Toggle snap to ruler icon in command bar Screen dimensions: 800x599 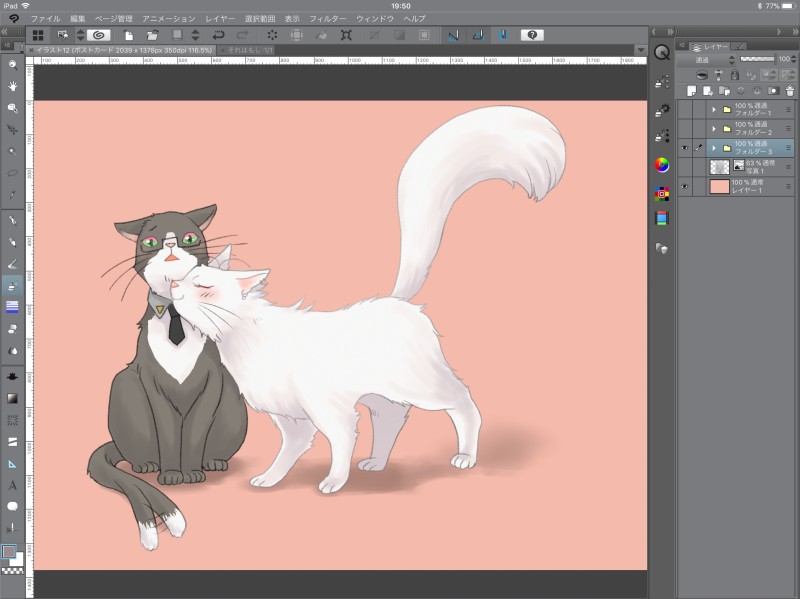point(453,35)
